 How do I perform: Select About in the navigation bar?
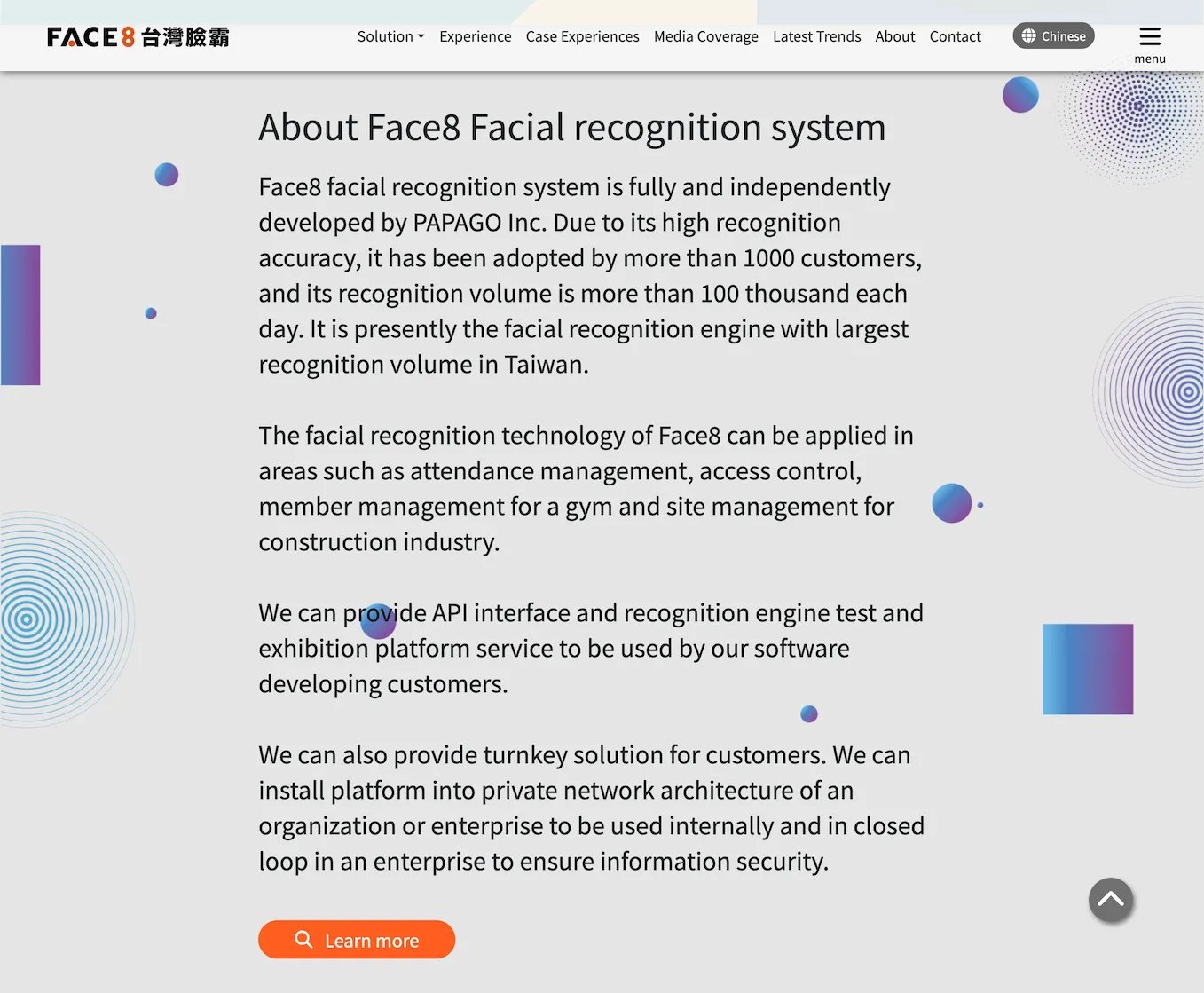pyautogui.click(x=894, y=36)
